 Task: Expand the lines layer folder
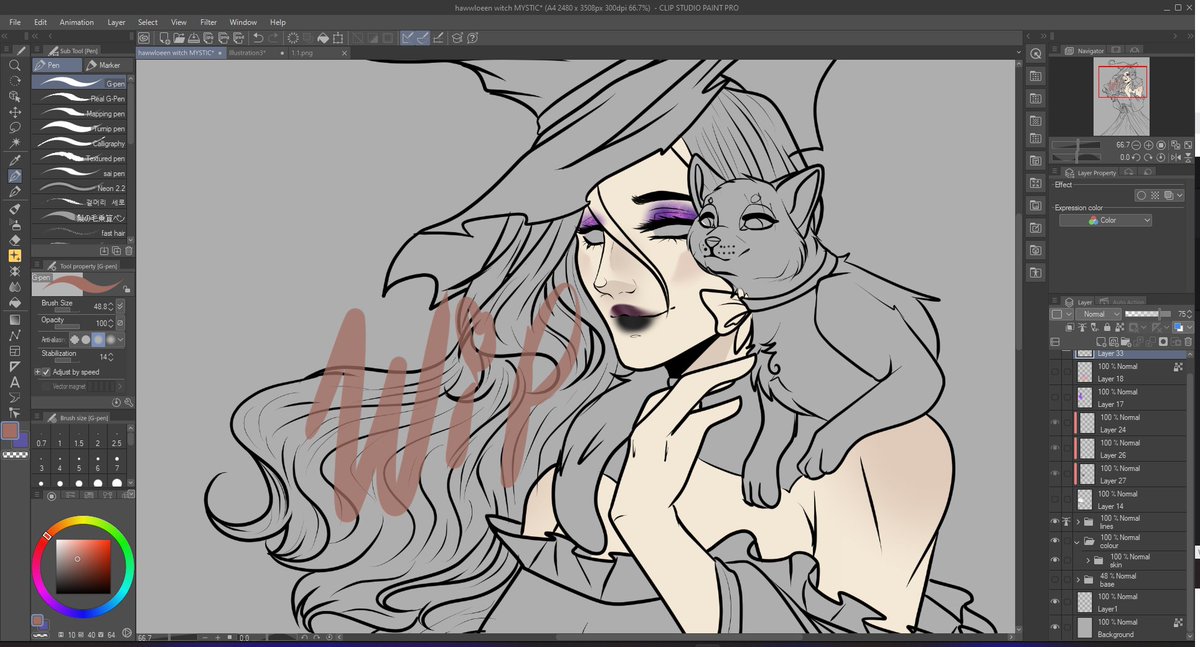pyautogui.click(x=1078, y=521)
